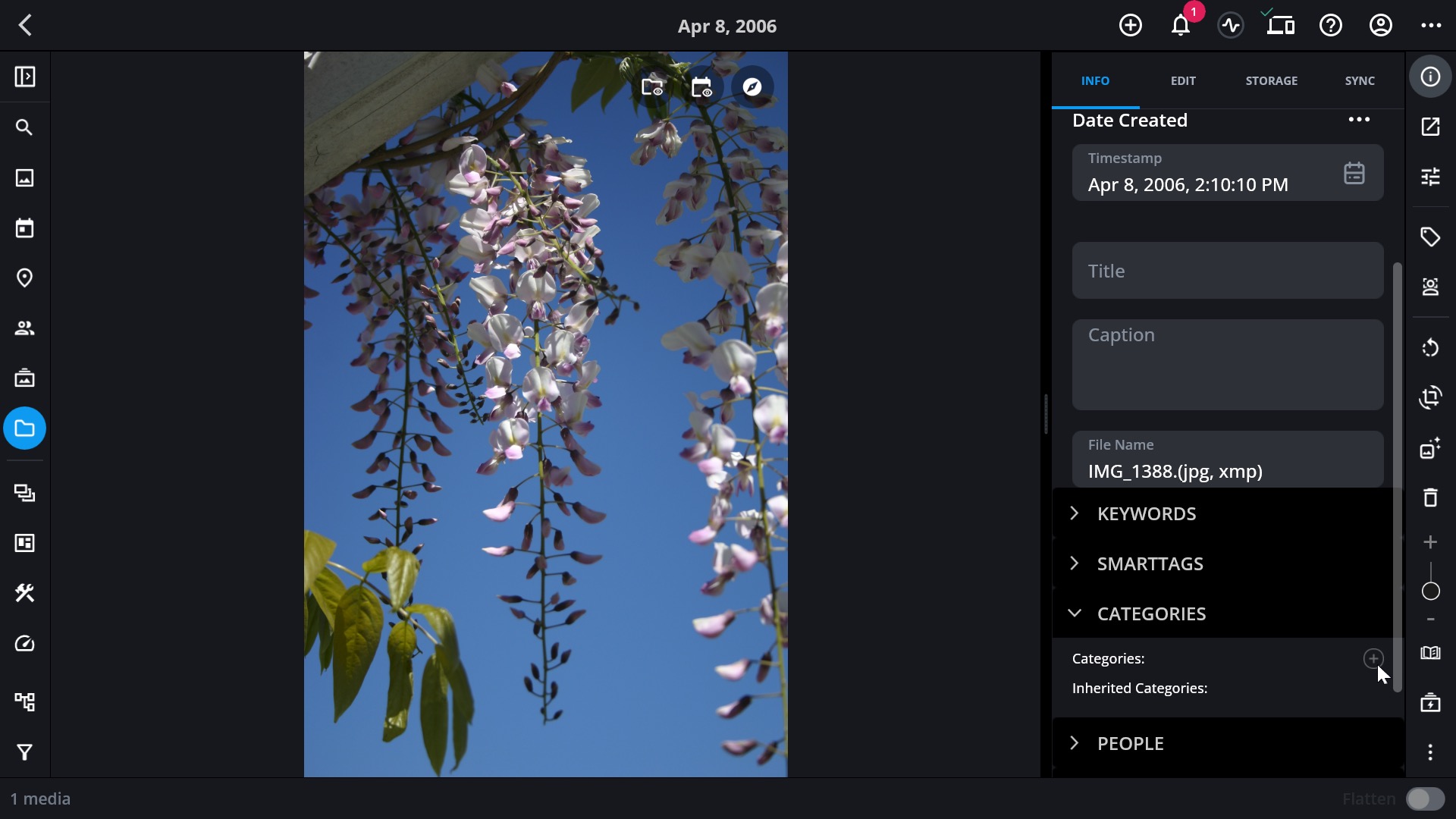
Task: Toggle the info panel icon on right rail
Action: (1430, 77)
